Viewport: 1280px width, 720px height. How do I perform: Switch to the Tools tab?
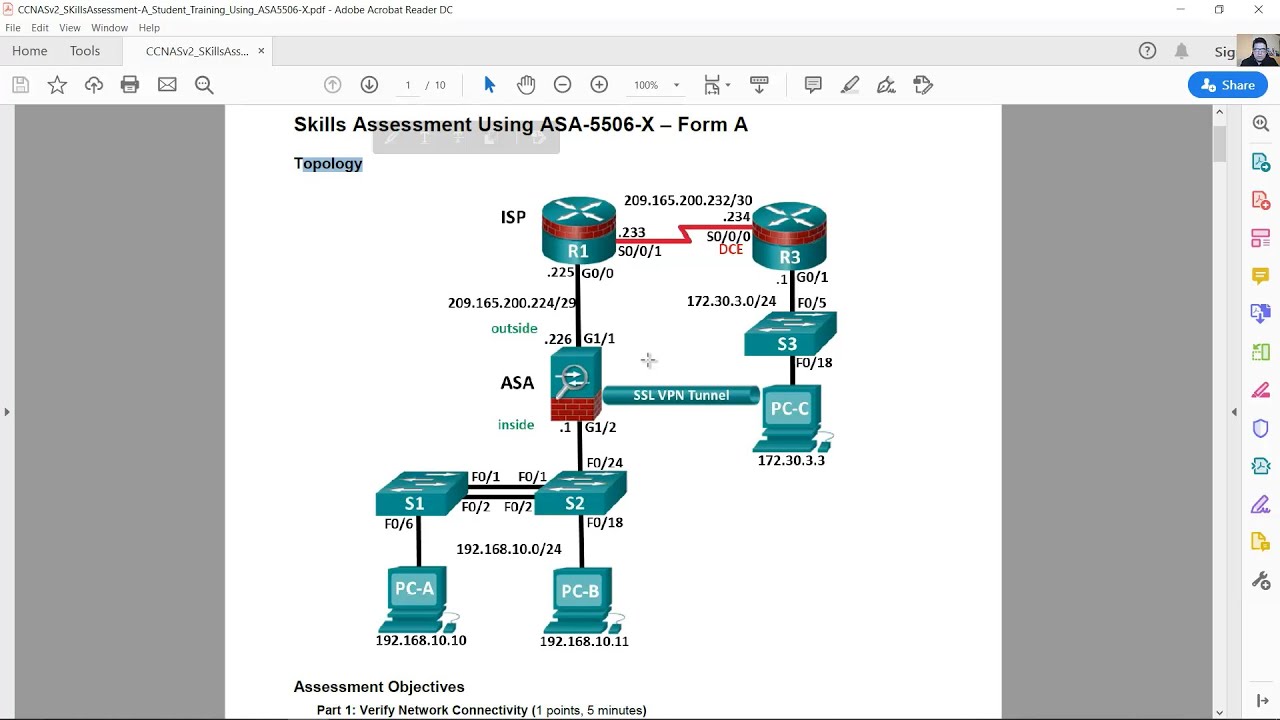click(85, 51)
